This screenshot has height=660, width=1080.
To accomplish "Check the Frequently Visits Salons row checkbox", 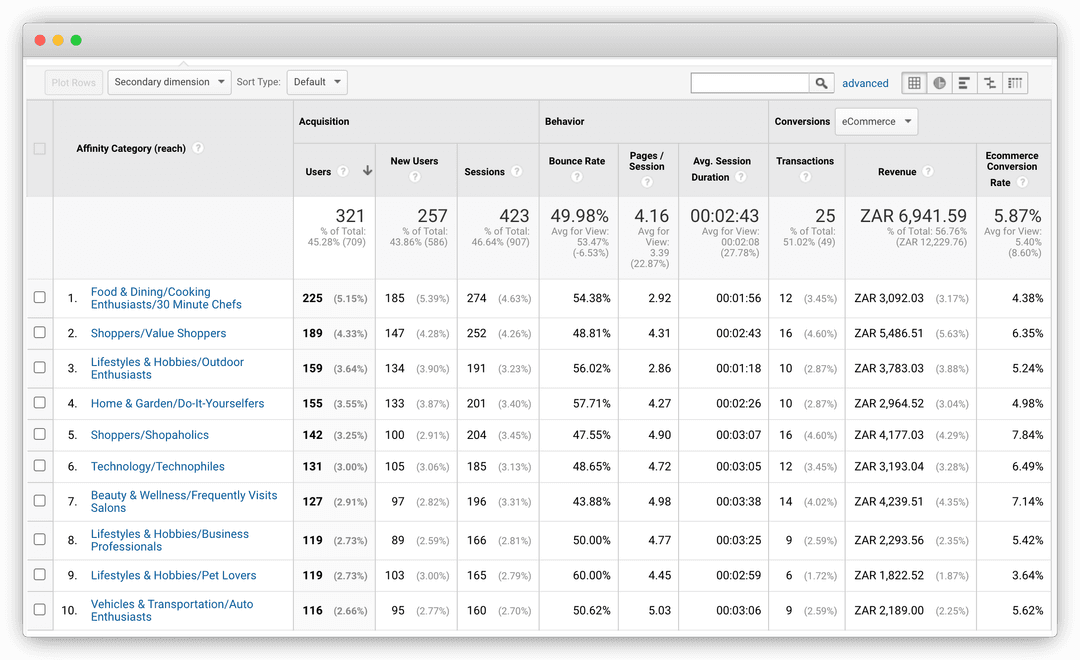I will click(x=39, y=501).
